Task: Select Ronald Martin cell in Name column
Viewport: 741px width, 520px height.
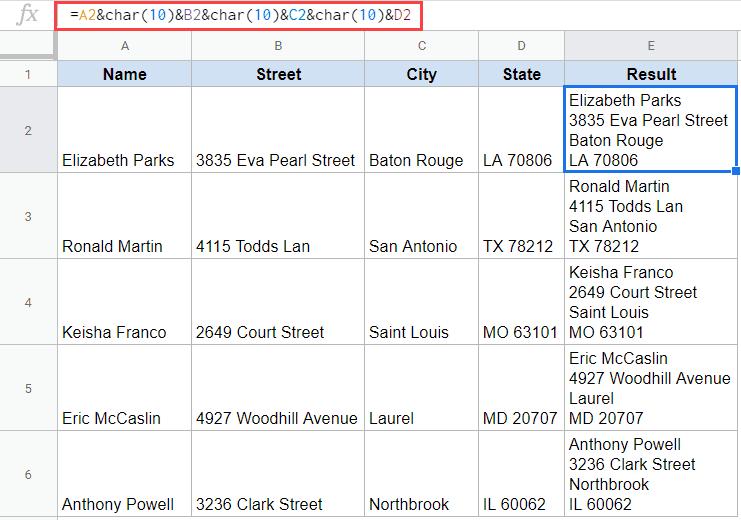Action: (x=124, y=216)
